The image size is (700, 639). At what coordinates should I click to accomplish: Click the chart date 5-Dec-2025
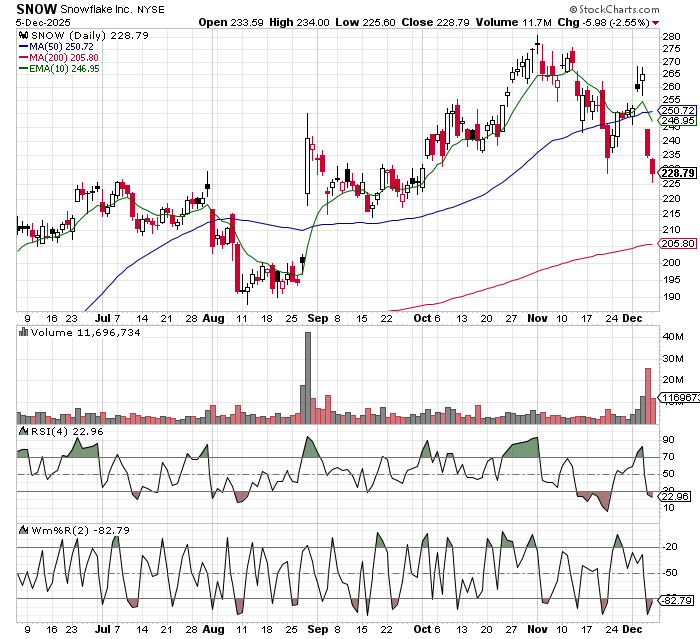43,22
